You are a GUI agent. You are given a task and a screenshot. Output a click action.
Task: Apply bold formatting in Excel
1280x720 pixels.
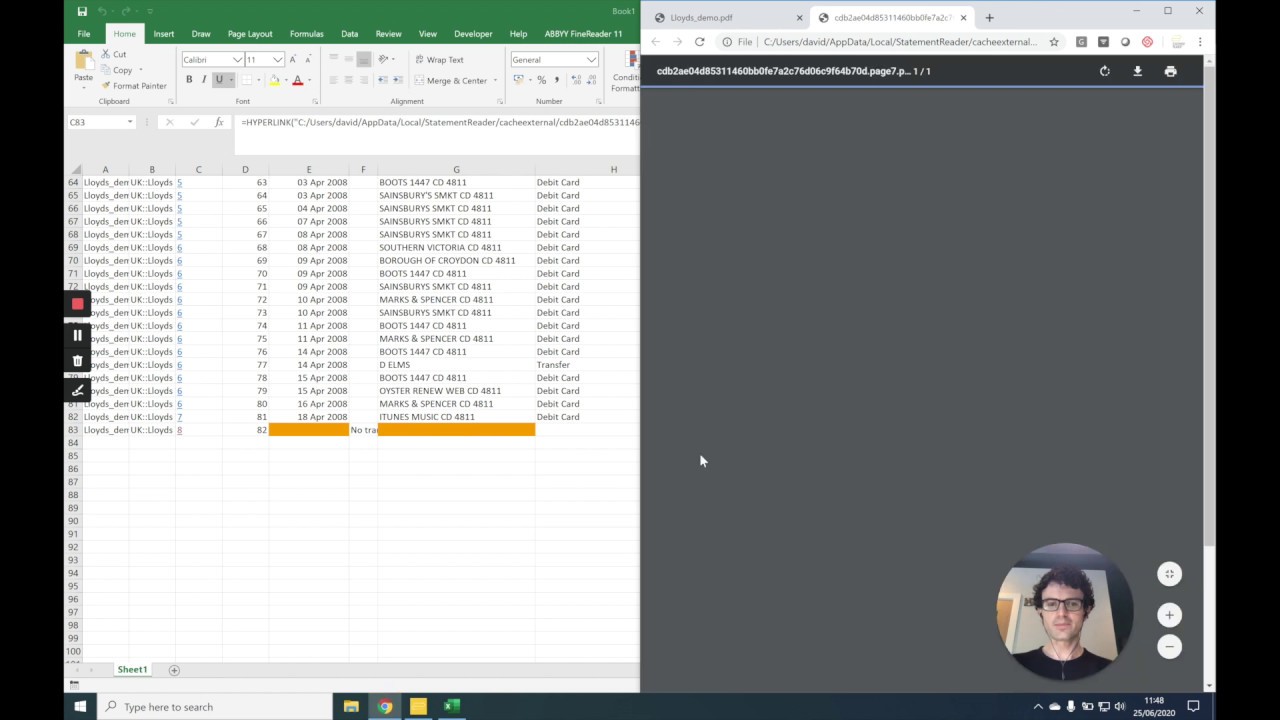click(189, 80)
